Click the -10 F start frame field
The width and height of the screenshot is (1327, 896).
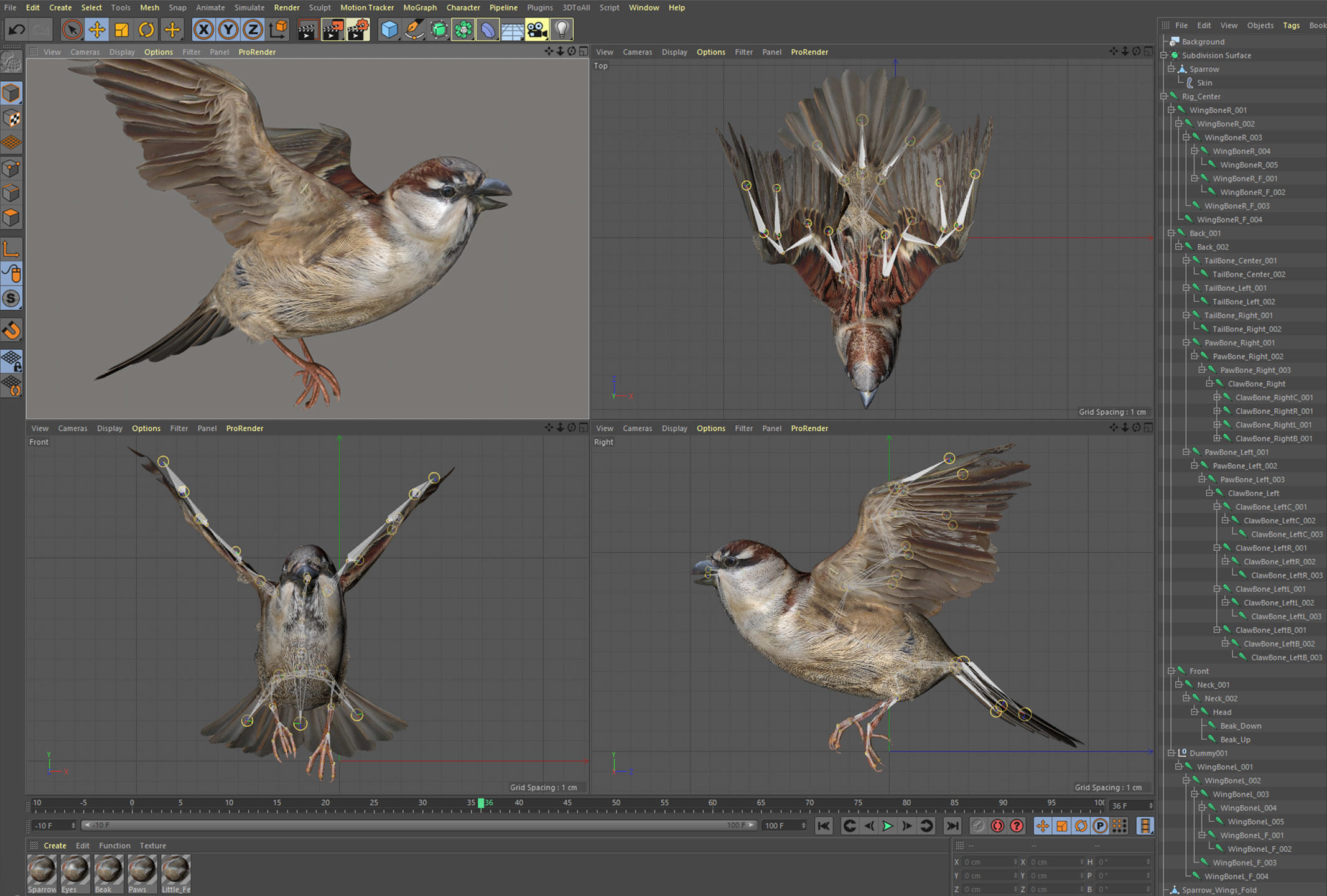pos(54,825)
